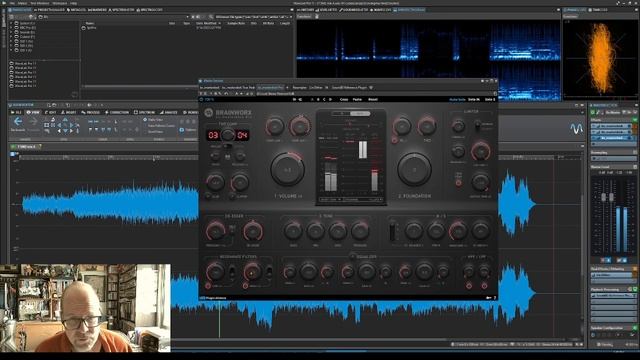Click the Tone Presence knob

(360, 231)
